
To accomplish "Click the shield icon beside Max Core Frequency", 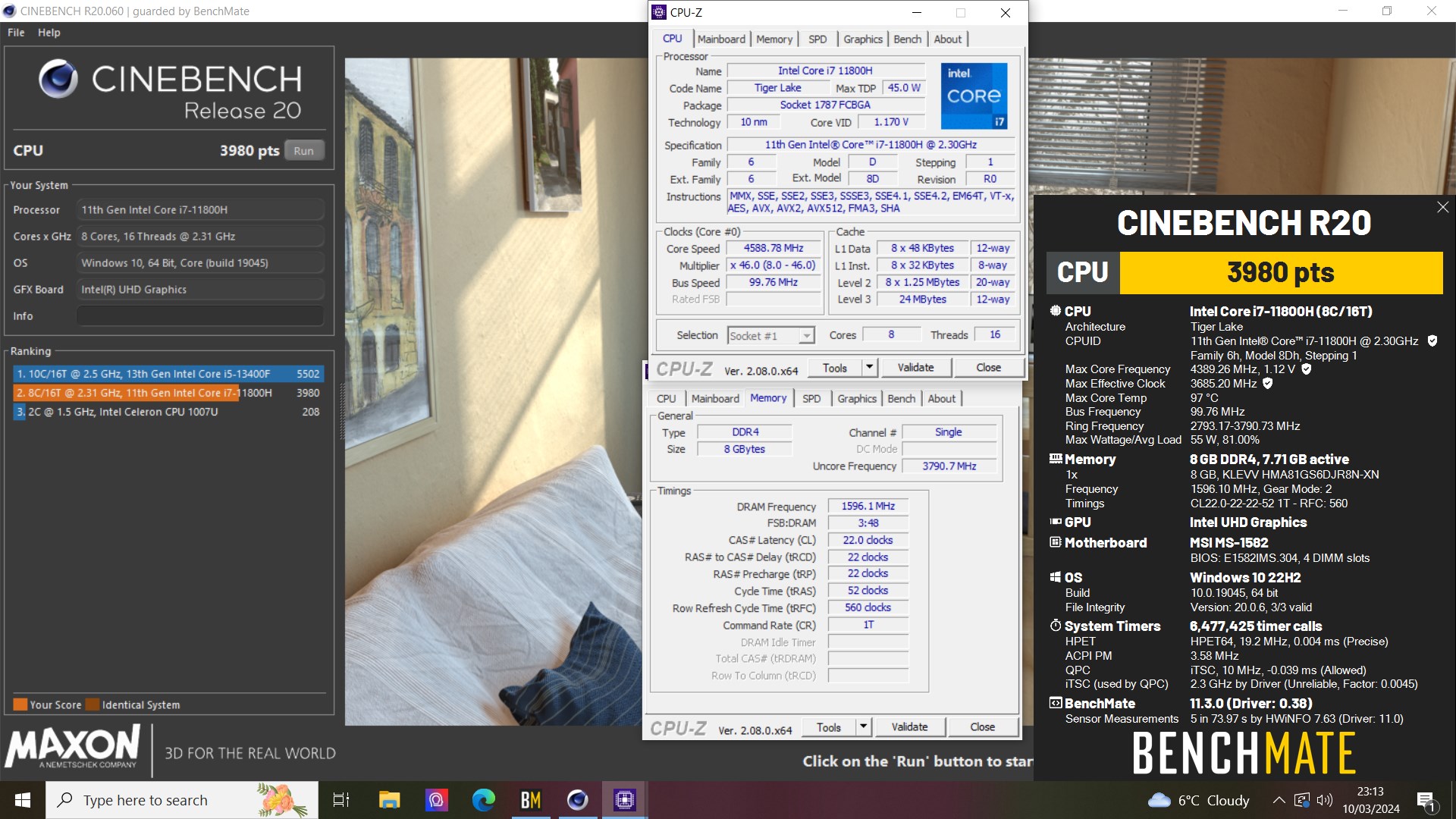I will [1307, 369].
